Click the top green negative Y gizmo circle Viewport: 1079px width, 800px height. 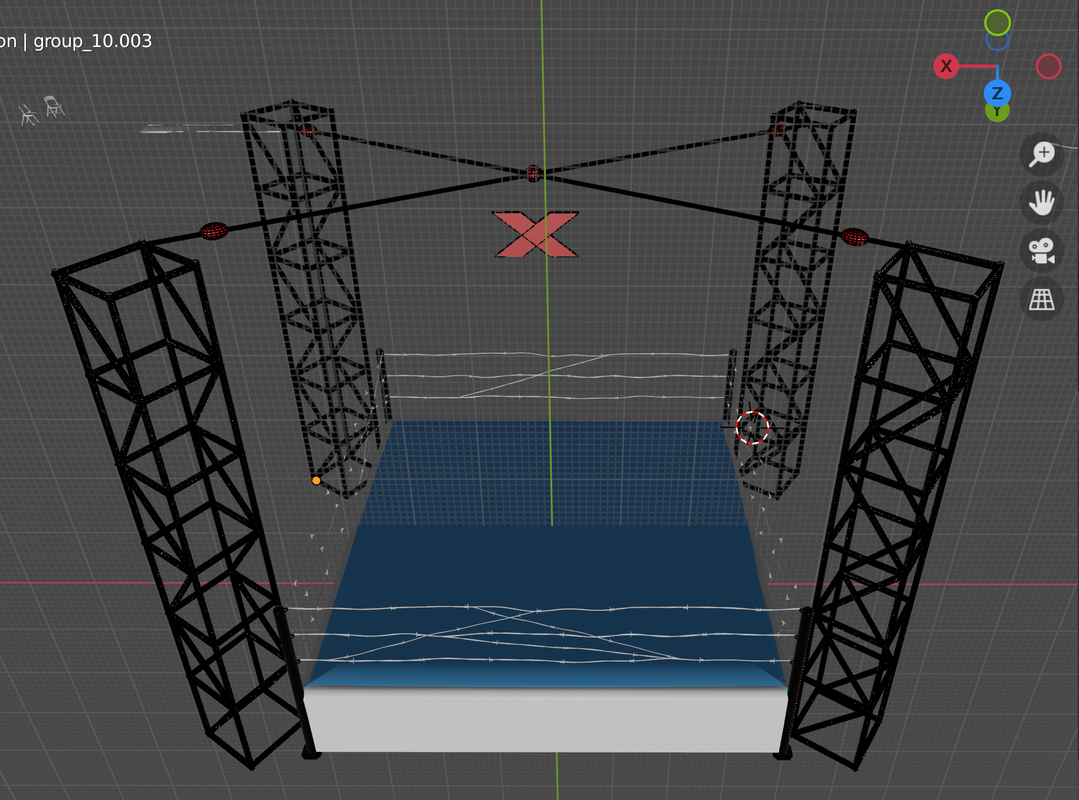[997, 23]
